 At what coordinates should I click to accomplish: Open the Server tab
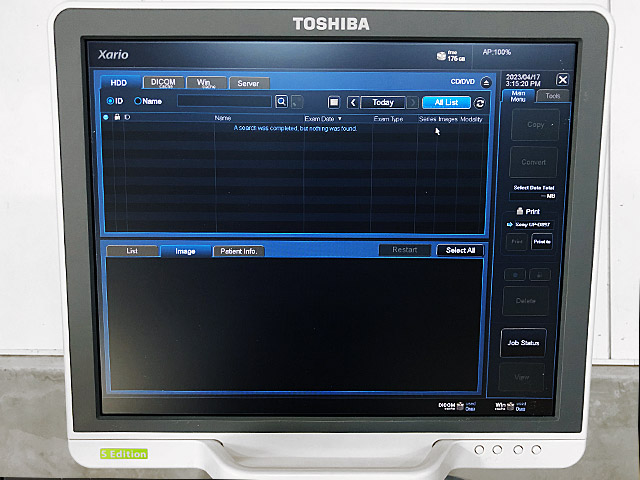[249, 83]
